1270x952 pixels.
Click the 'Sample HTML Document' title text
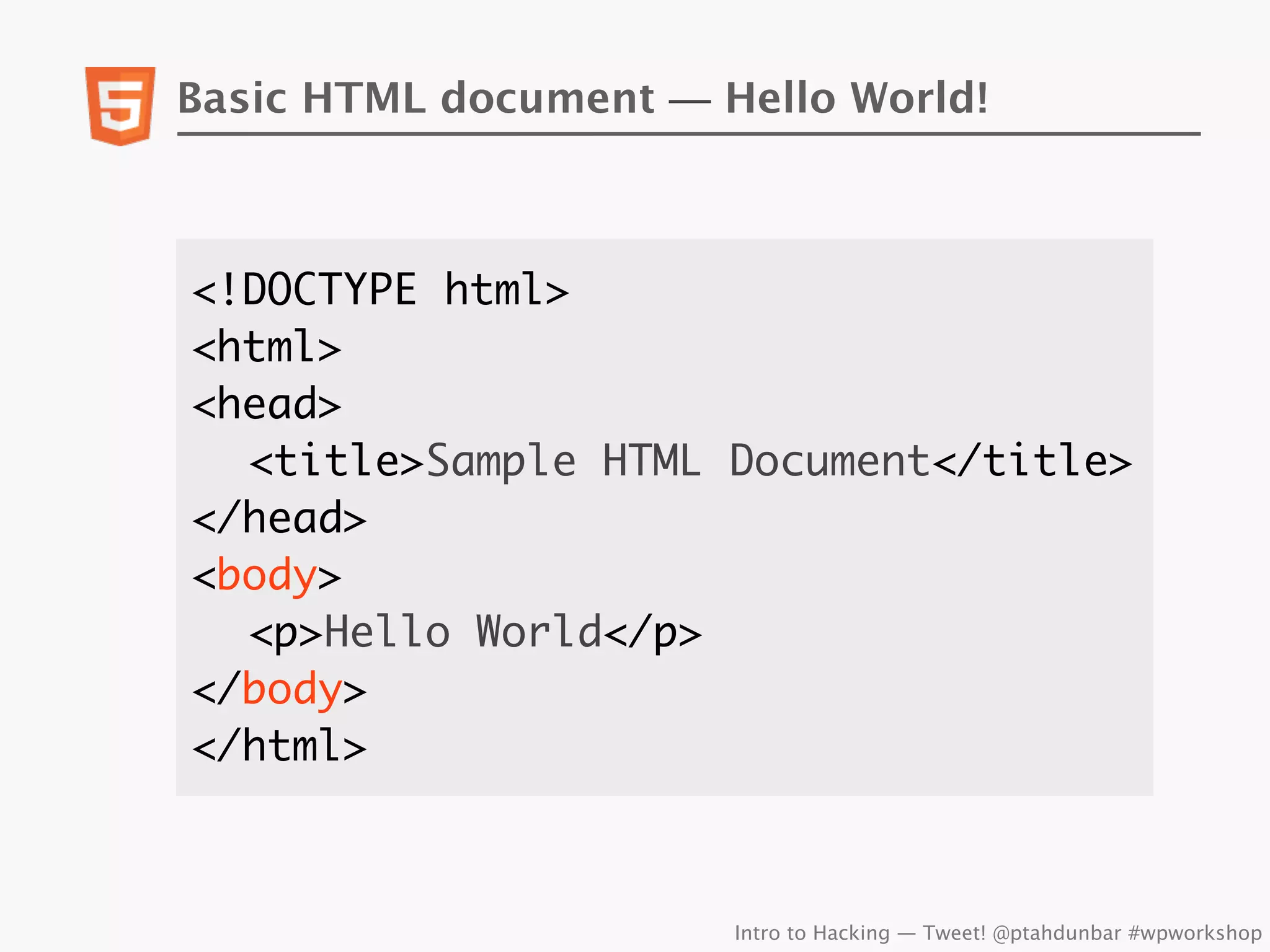(x=678, y=461)
